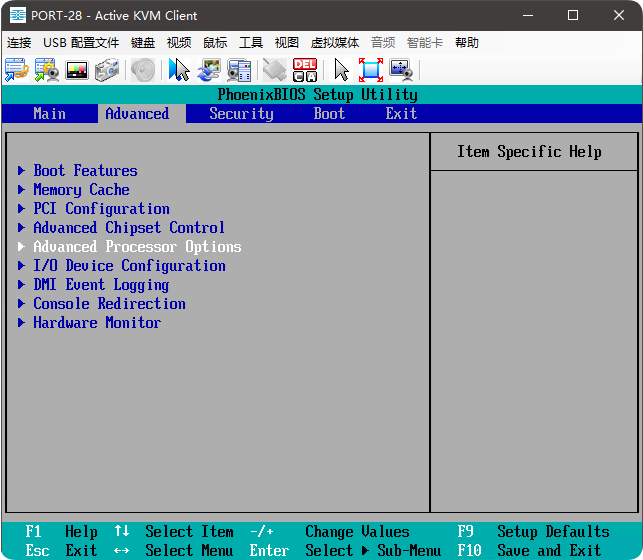Select the Hardware Monitor text entry
Screen dimensions: 643x560
pos(97,322)
